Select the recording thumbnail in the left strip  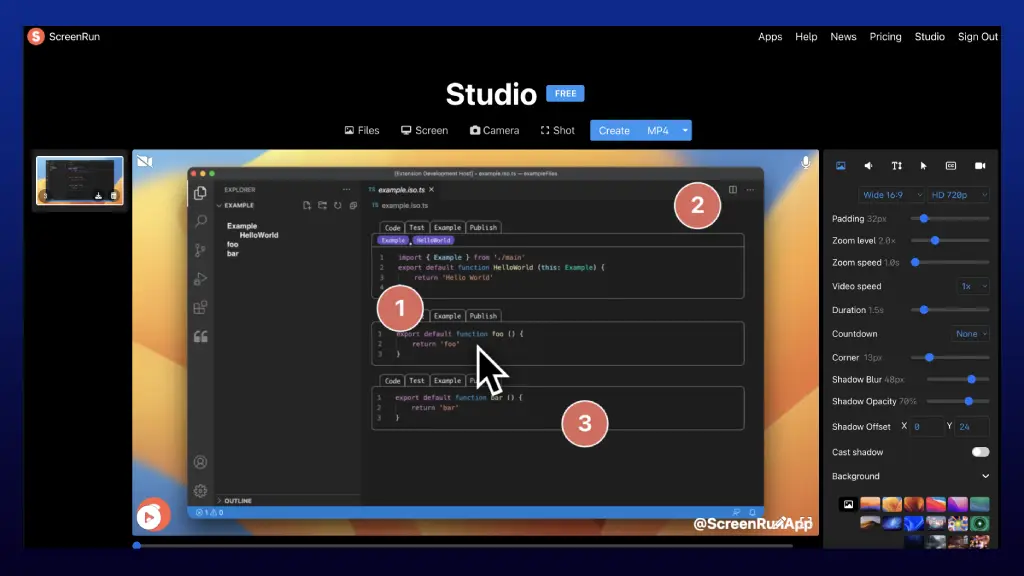pyautogui.click(x=80, y=180)
